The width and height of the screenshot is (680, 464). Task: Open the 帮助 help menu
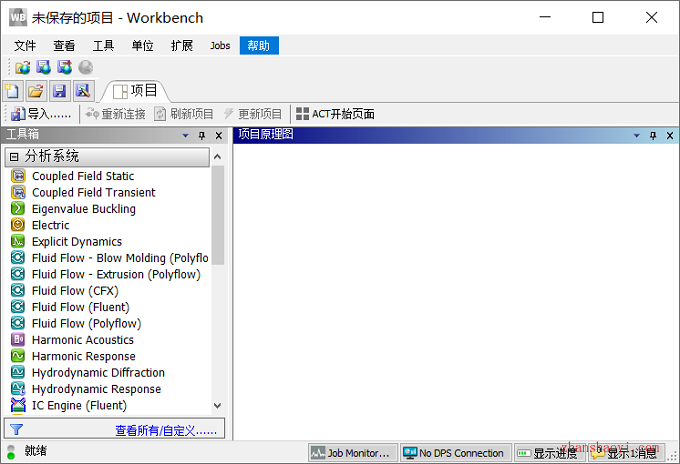pos(259,46)
